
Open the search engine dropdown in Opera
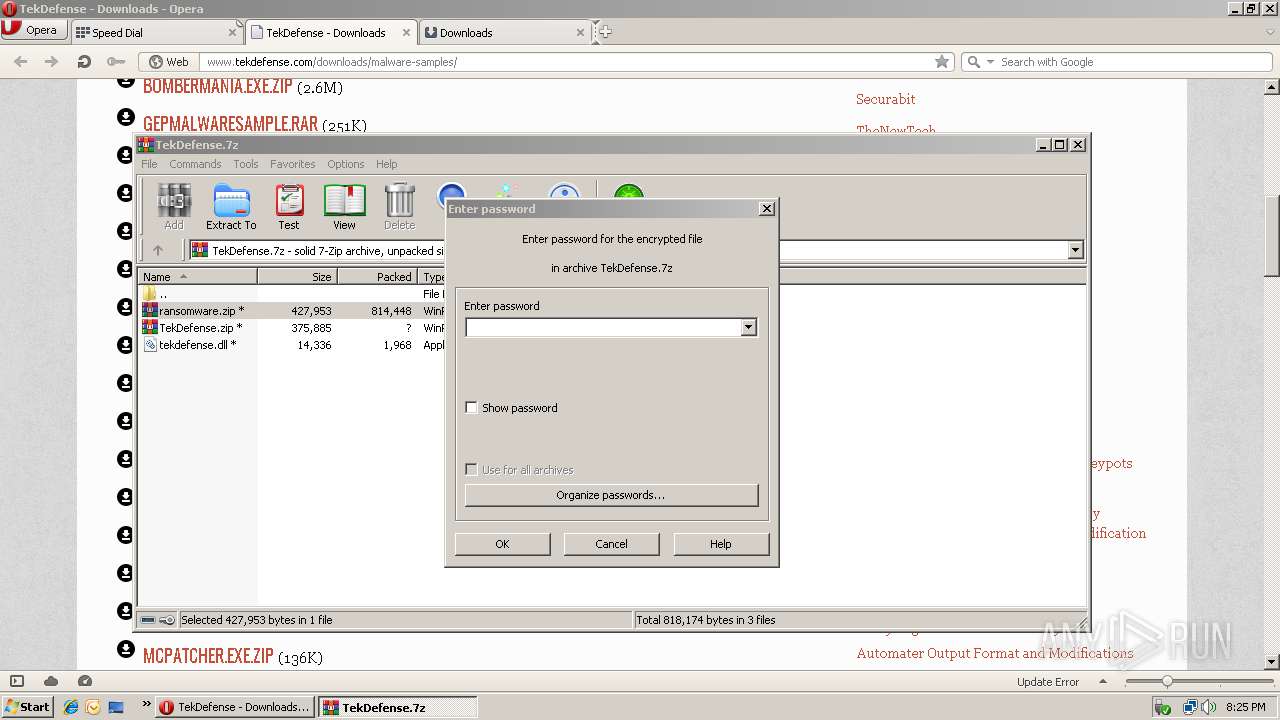click(990, 62)
